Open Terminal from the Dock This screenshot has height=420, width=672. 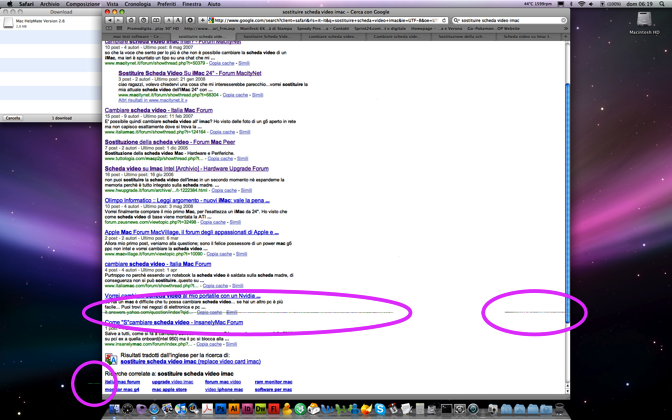click(x=446, y=409)
